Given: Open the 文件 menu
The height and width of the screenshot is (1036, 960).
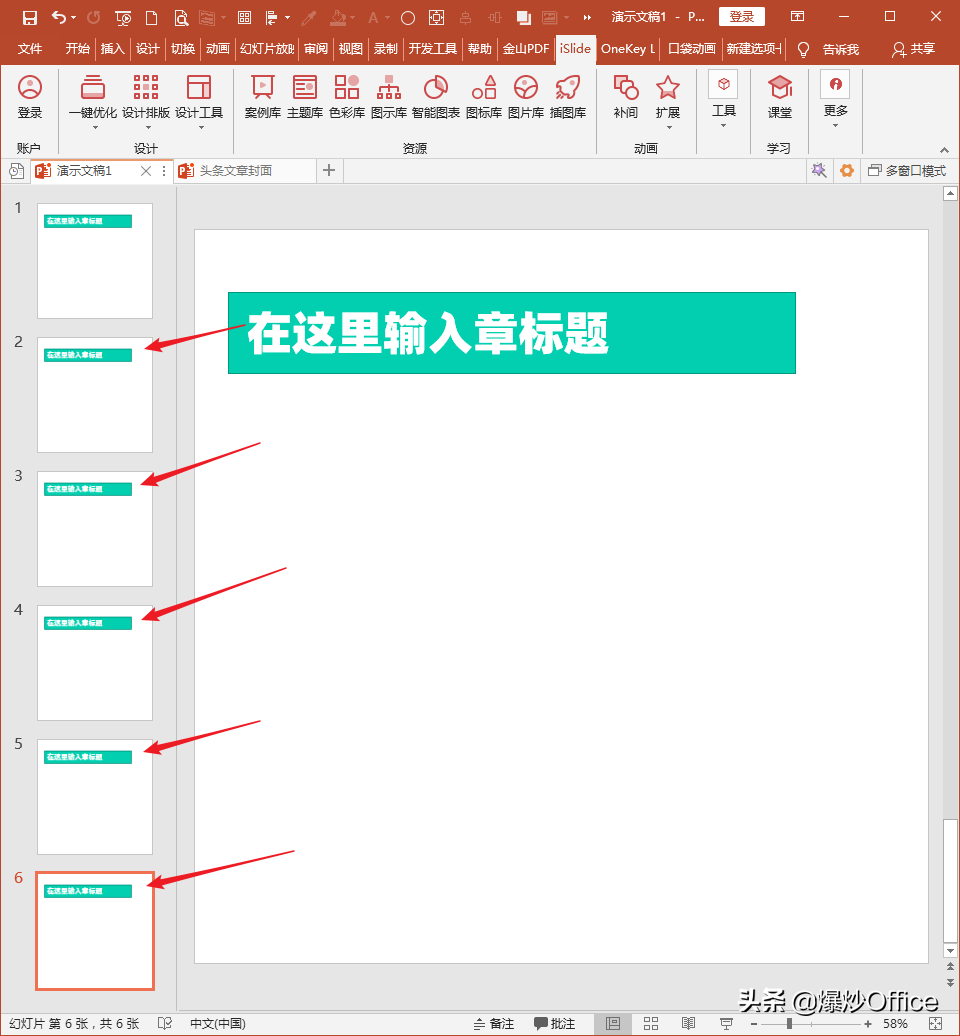Looking at the screenshot, I should (x=30, y=49).
